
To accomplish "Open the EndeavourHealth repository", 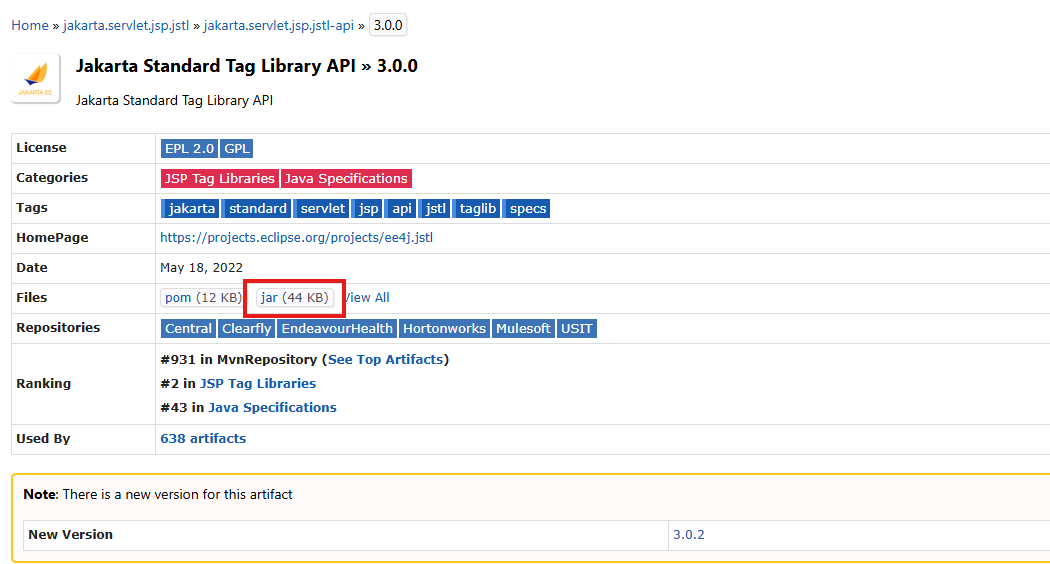I will point(337,329).
